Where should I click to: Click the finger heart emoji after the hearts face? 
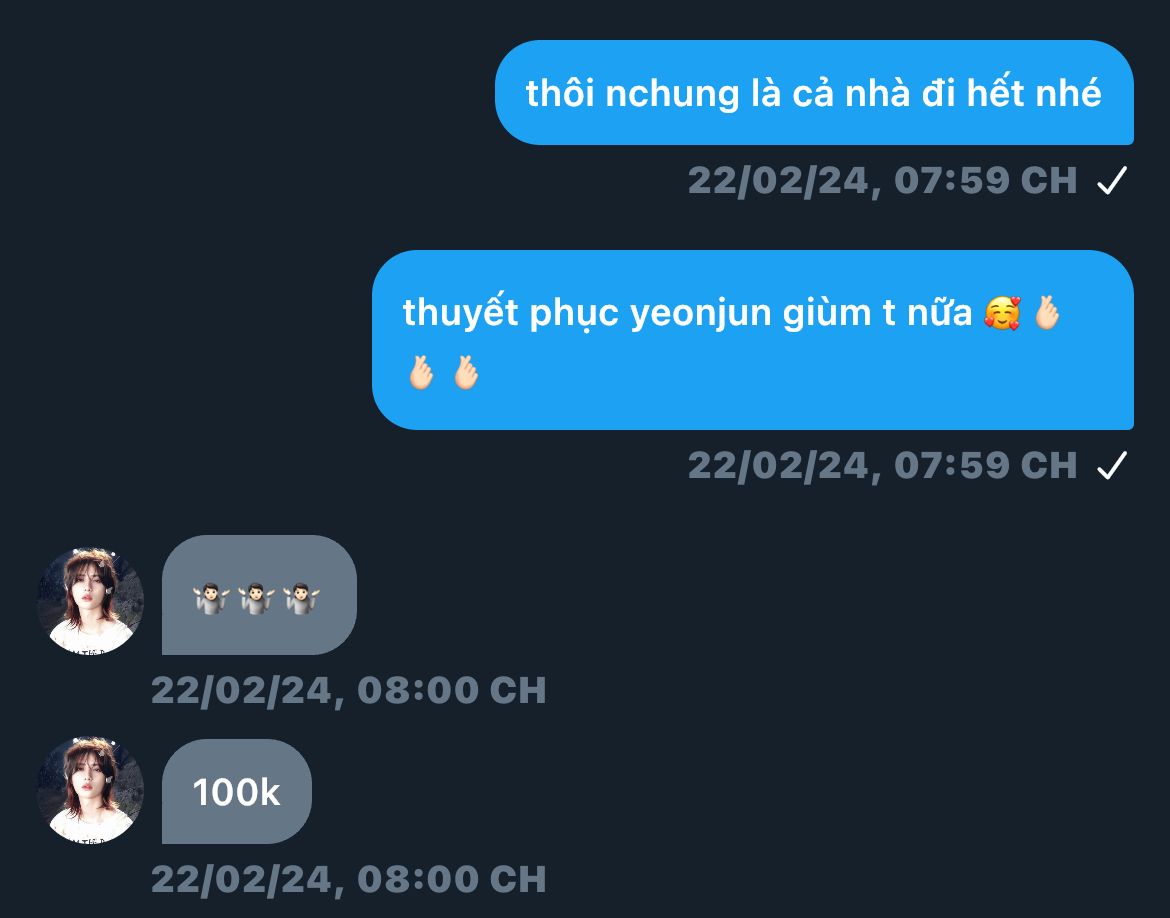(x=1047, y=312)
